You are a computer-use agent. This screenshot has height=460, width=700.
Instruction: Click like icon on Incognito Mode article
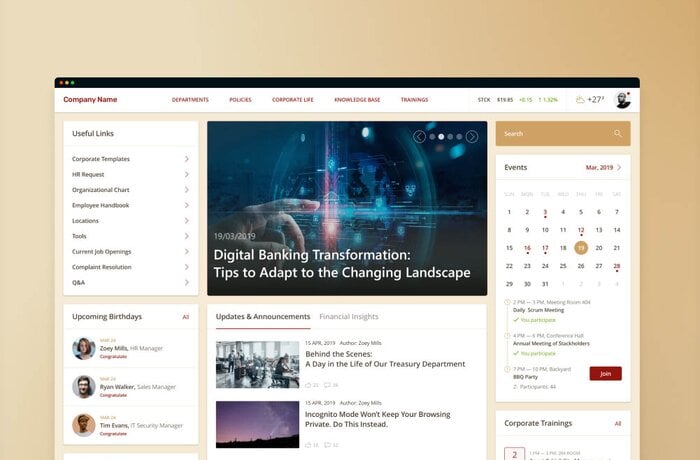308,445
